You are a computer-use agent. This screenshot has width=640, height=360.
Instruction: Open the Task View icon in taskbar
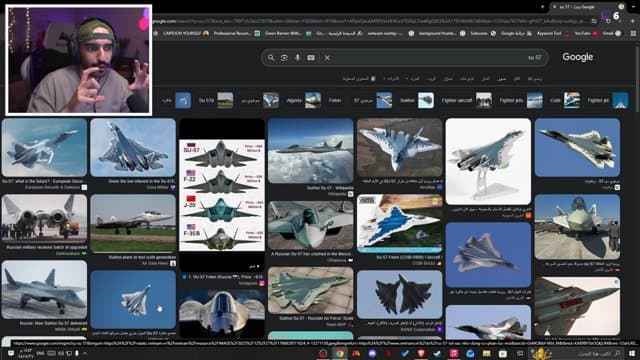pyautogui.click(x=520, y=353)
